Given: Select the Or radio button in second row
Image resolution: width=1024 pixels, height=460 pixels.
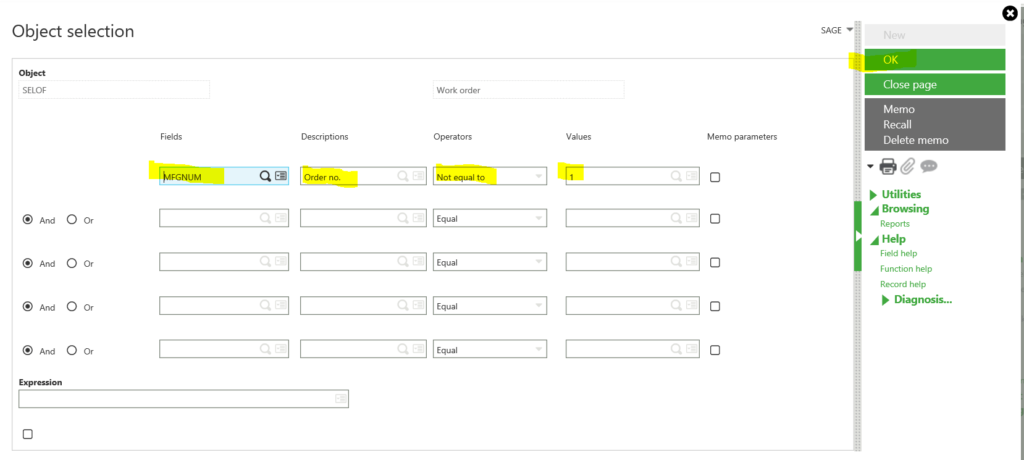Looking at the screenshot, I should pyautogui.click(x=72, y=219).
